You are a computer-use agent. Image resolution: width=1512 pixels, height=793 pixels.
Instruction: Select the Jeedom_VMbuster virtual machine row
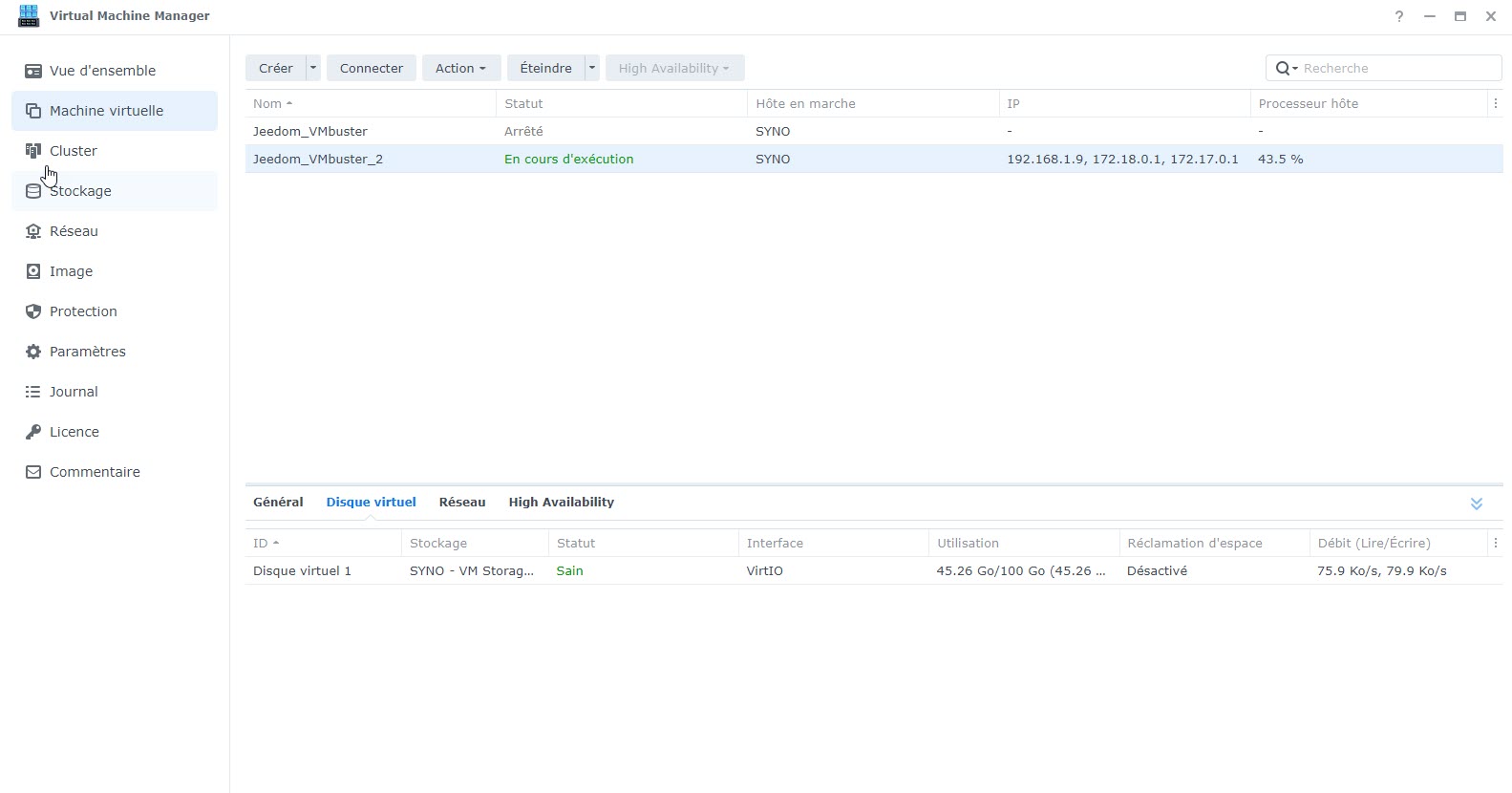[x=310, y=131]
